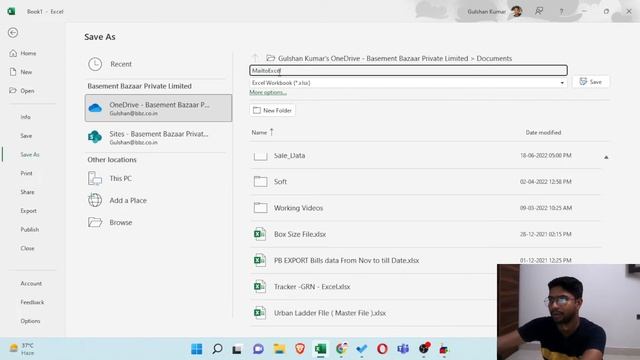
Task: Open the Home page in sidebar
Action: point(23,53)
